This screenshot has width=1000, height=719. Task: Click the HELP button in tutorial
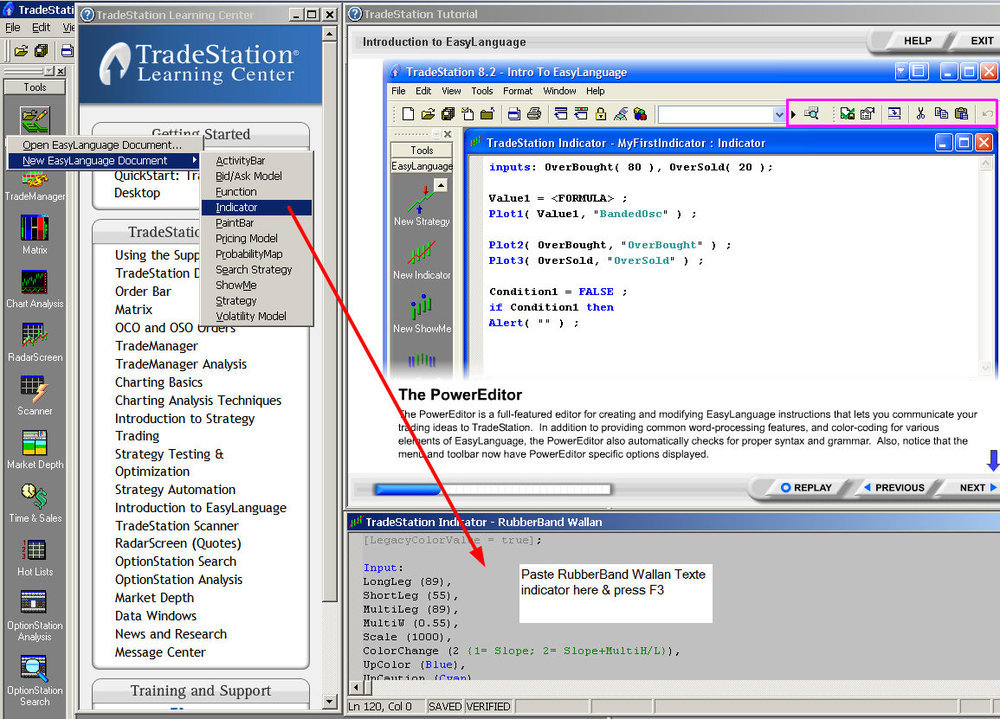[917, 41]
